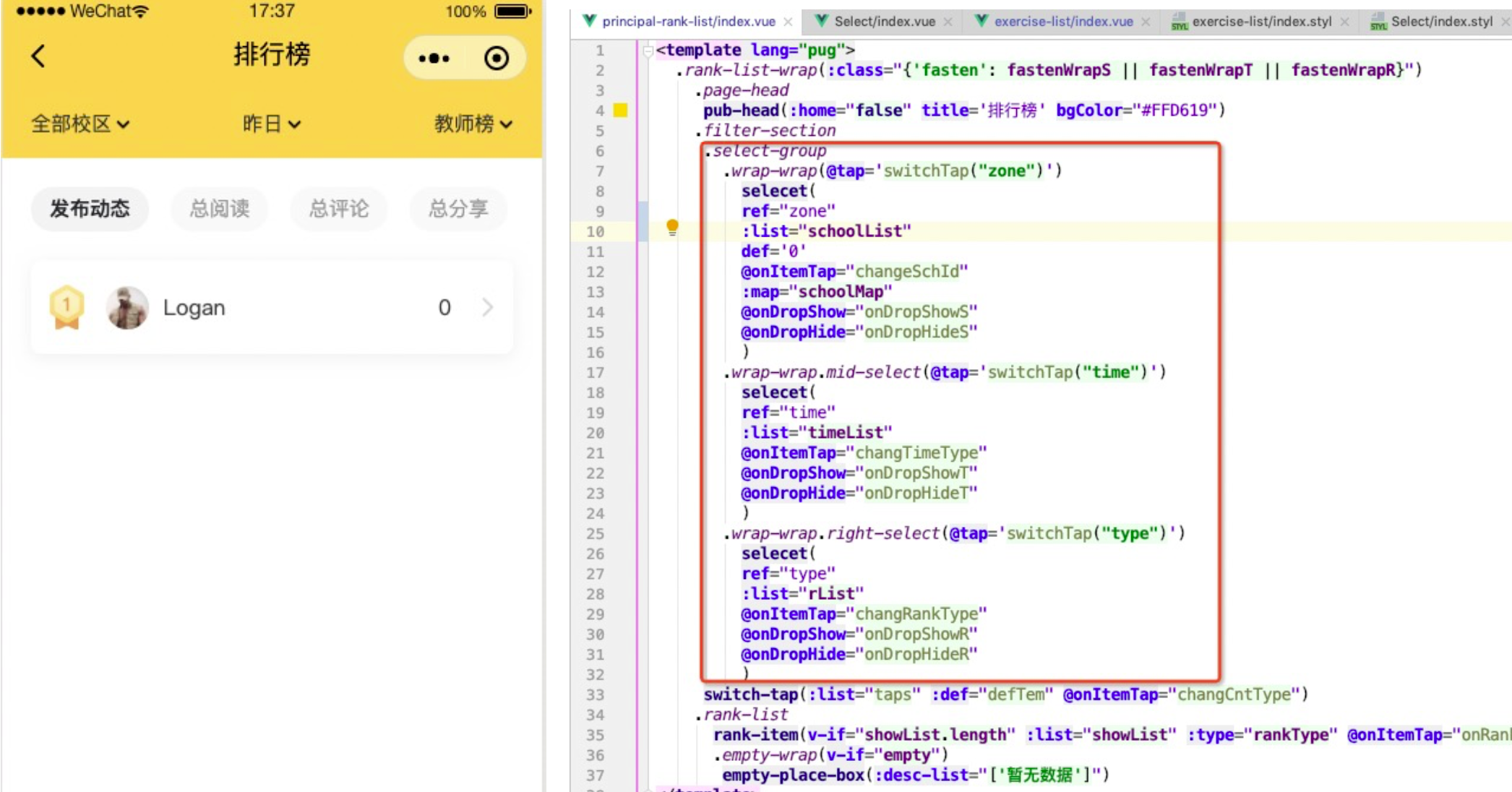Select the 发布动态 filter pill
Image resolution: width=1512 pixels, height=792 pixels.
pos(90,209)
